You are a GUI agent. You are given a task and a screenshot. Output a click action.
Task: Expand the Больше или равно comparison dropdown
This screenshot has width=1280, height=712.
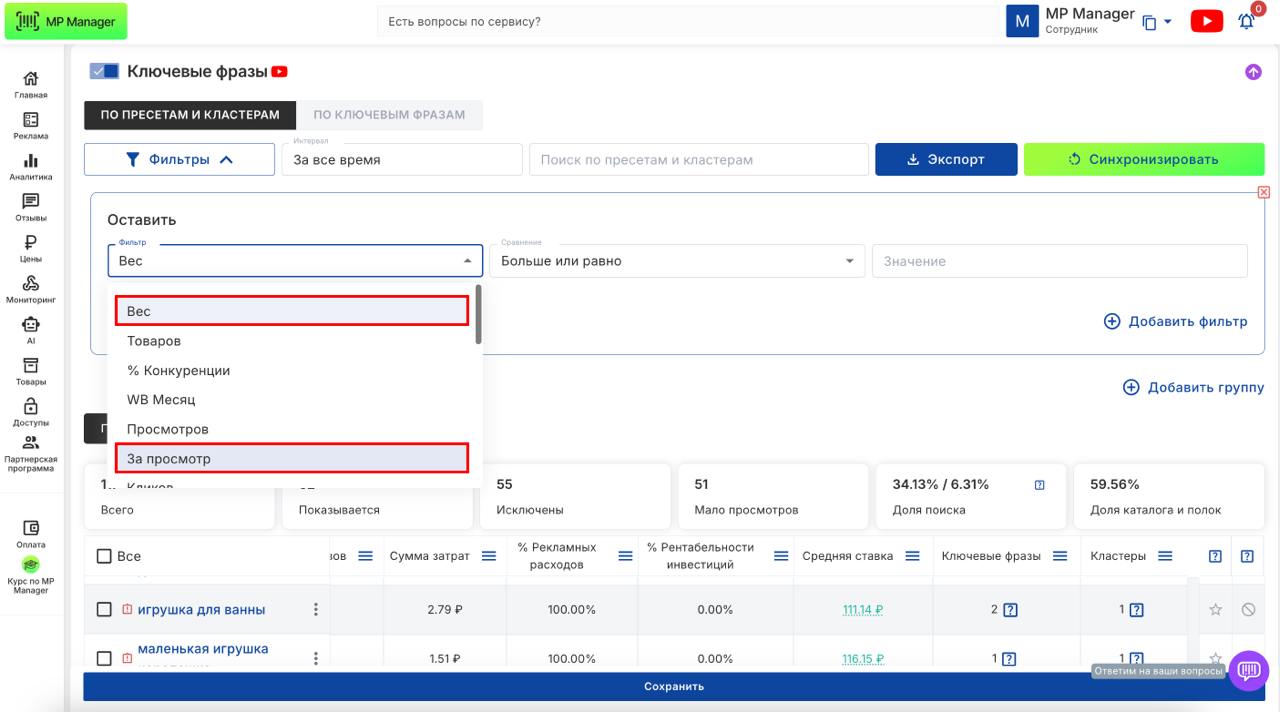pos(676,261)
